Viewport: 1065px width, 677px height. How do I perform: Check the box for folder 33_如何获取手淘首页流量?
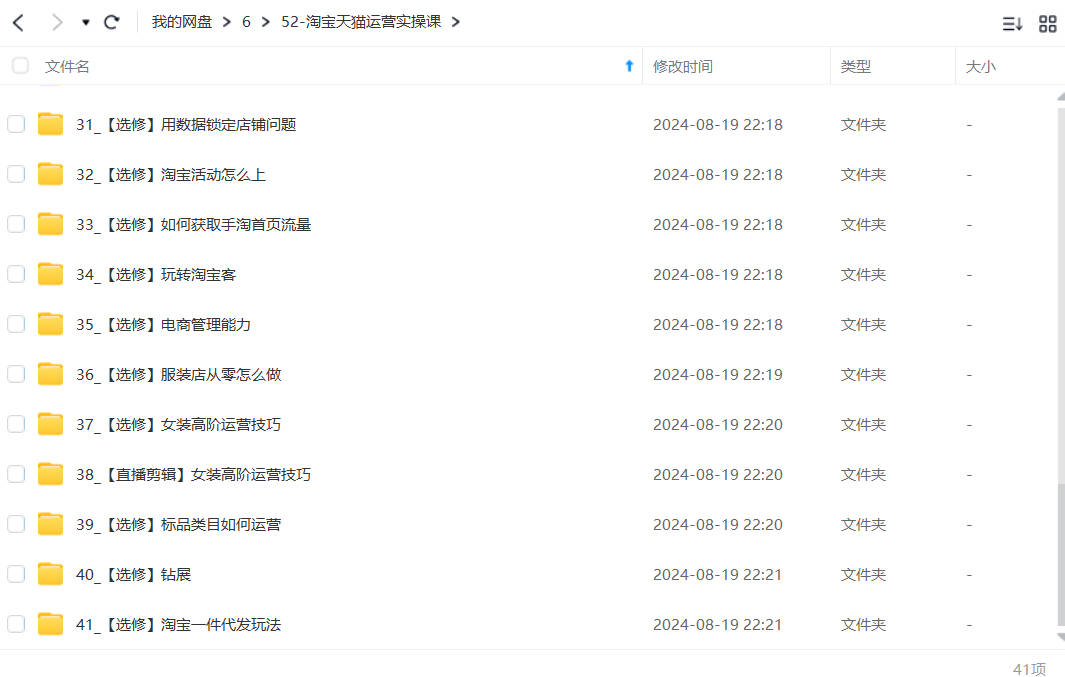pos(16,223)
